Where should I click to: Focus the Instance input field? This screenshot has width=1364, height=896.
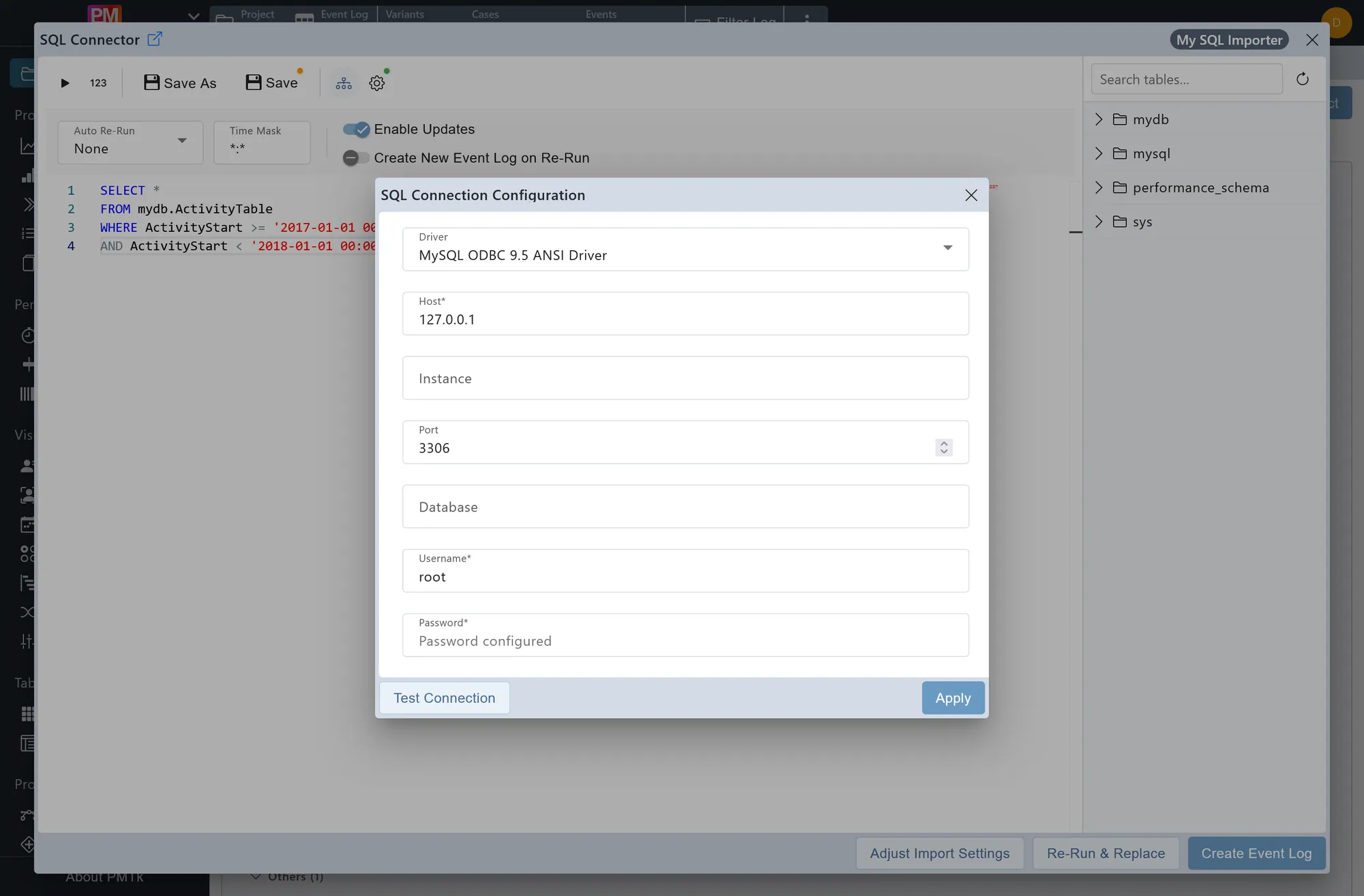(x=685, y=378)
